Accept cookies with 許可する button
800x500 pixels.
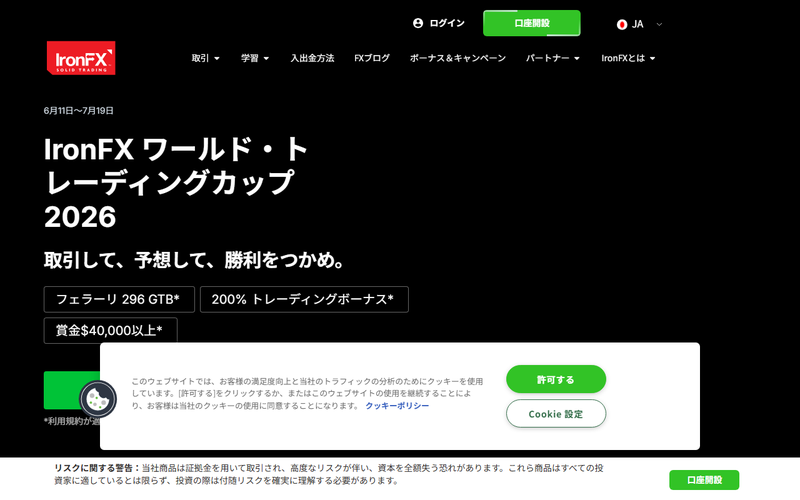click(x=556, y=380)
